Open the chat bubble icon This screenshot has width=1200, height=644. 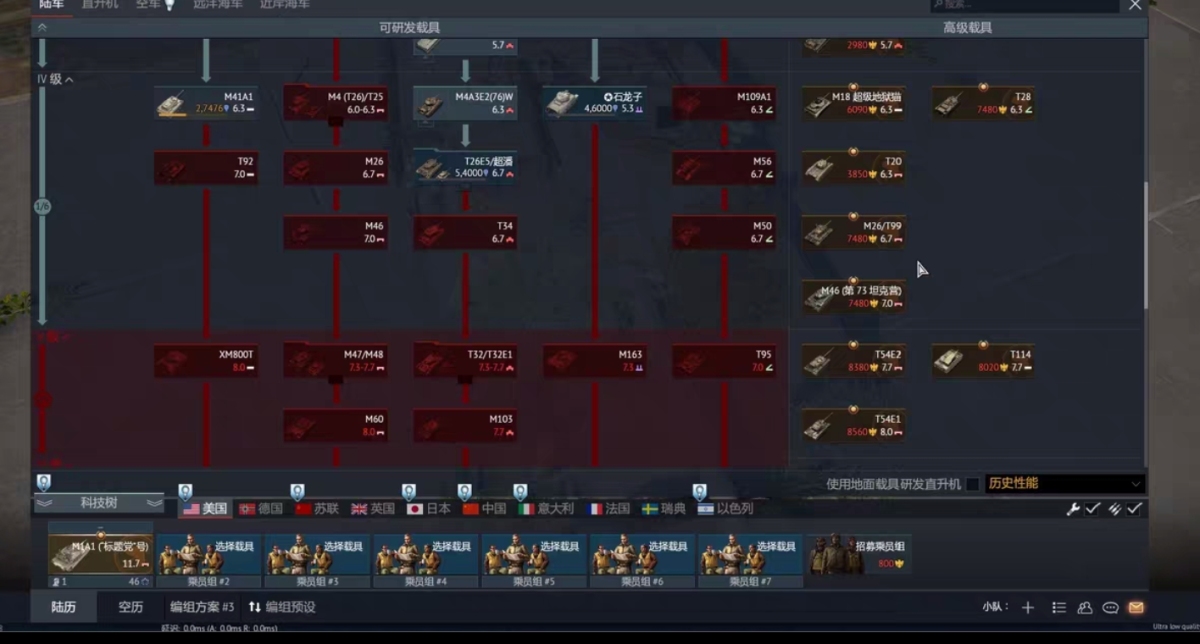coord(1110,607)
